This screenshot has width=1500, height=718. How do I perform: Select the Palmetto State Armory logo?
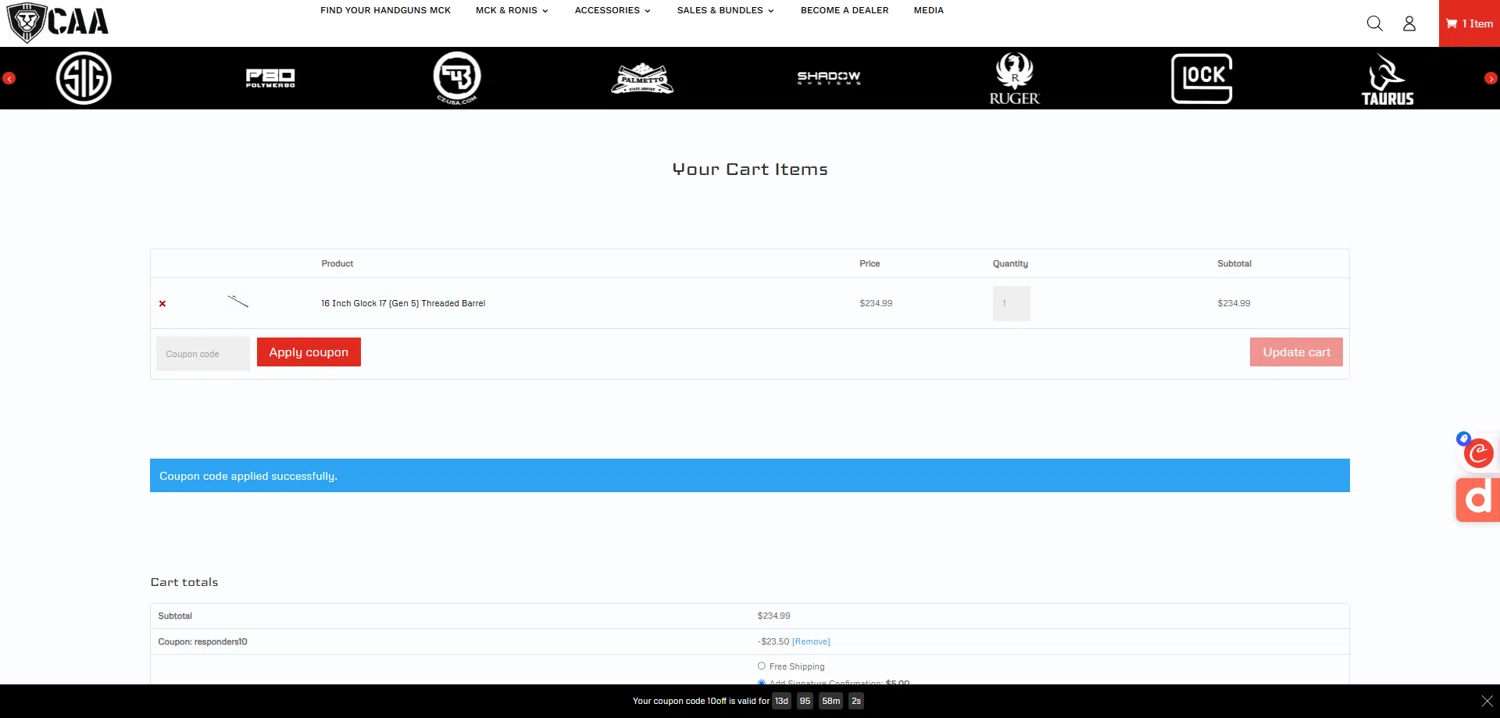click(642, 78)
